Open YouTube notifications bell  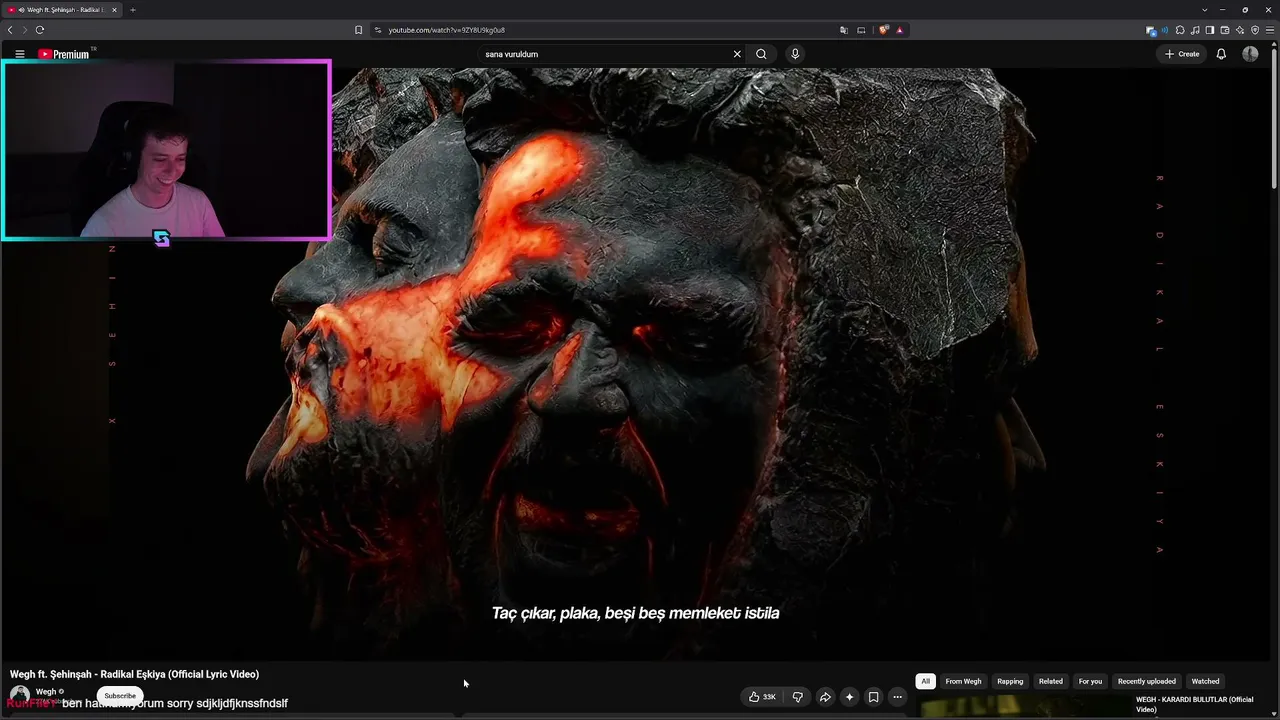click(x=1221, y=54)
